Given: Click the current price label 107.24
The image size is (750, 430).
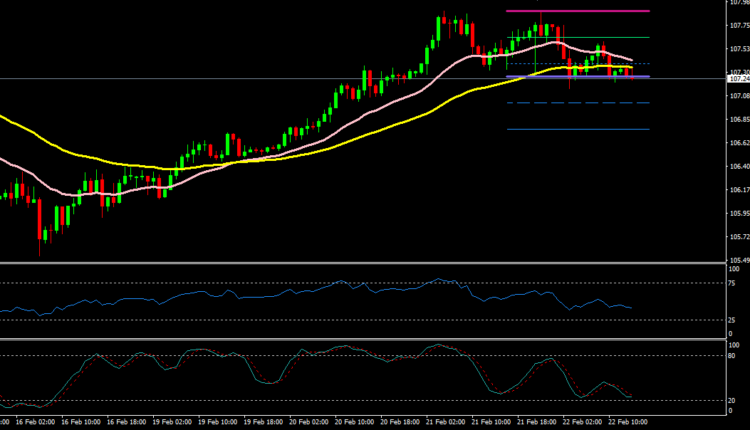Looking at the screenshot, I should (x=736, y=78).
